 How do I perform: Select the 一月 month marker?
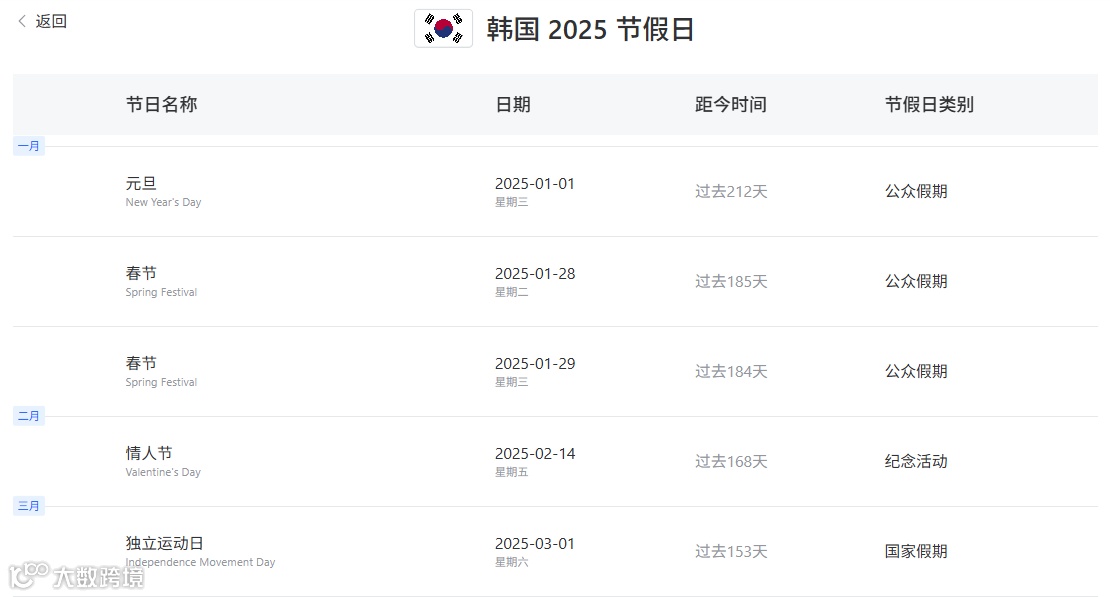(29, 146)
